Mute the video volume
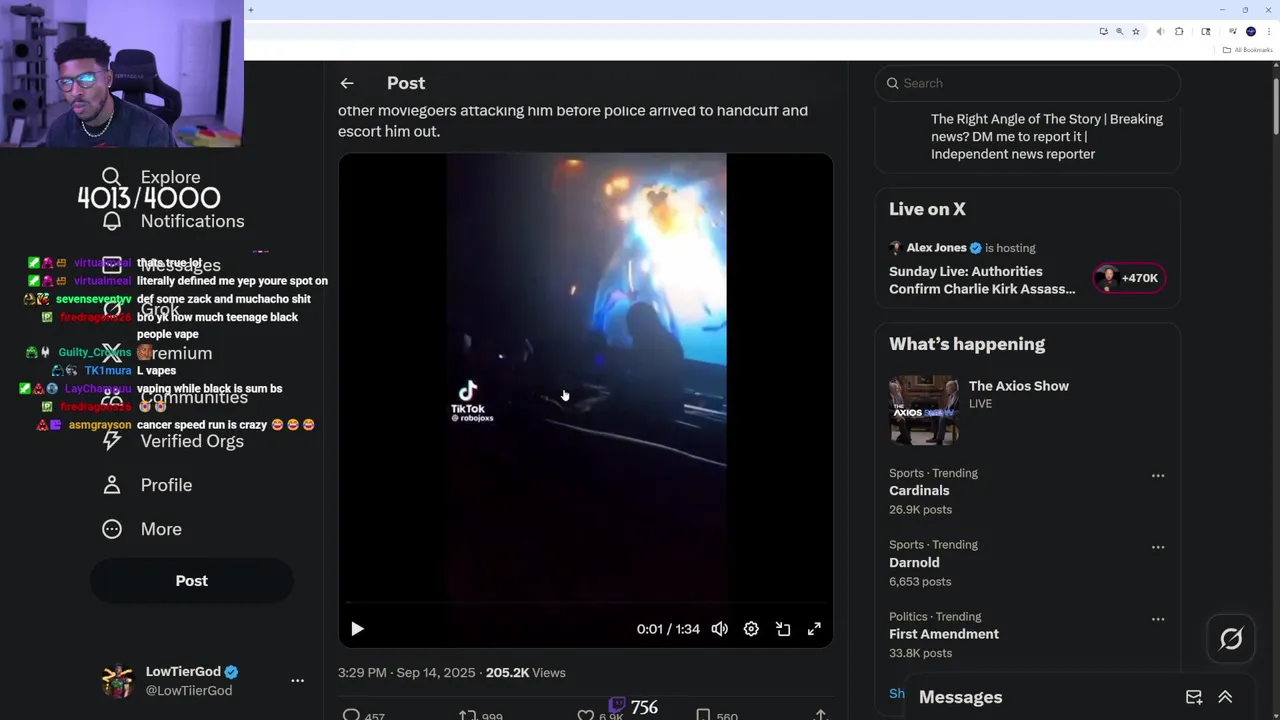This screenshot has height=720, width=1280. [719, 629]
